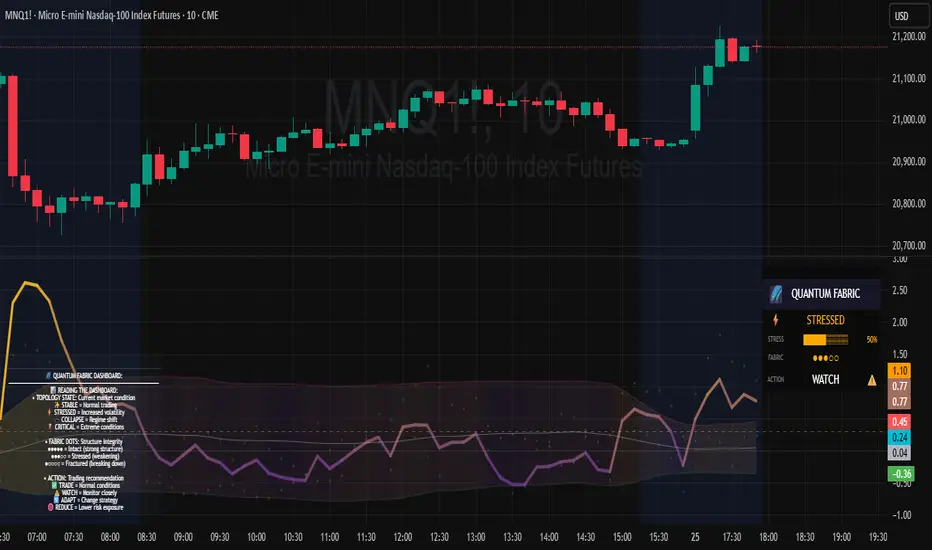Image resolution: width=932 pixels, height=550 pixels.
Task: Click the yellow WATCH triangle in the legend
Action: (57, 493)
